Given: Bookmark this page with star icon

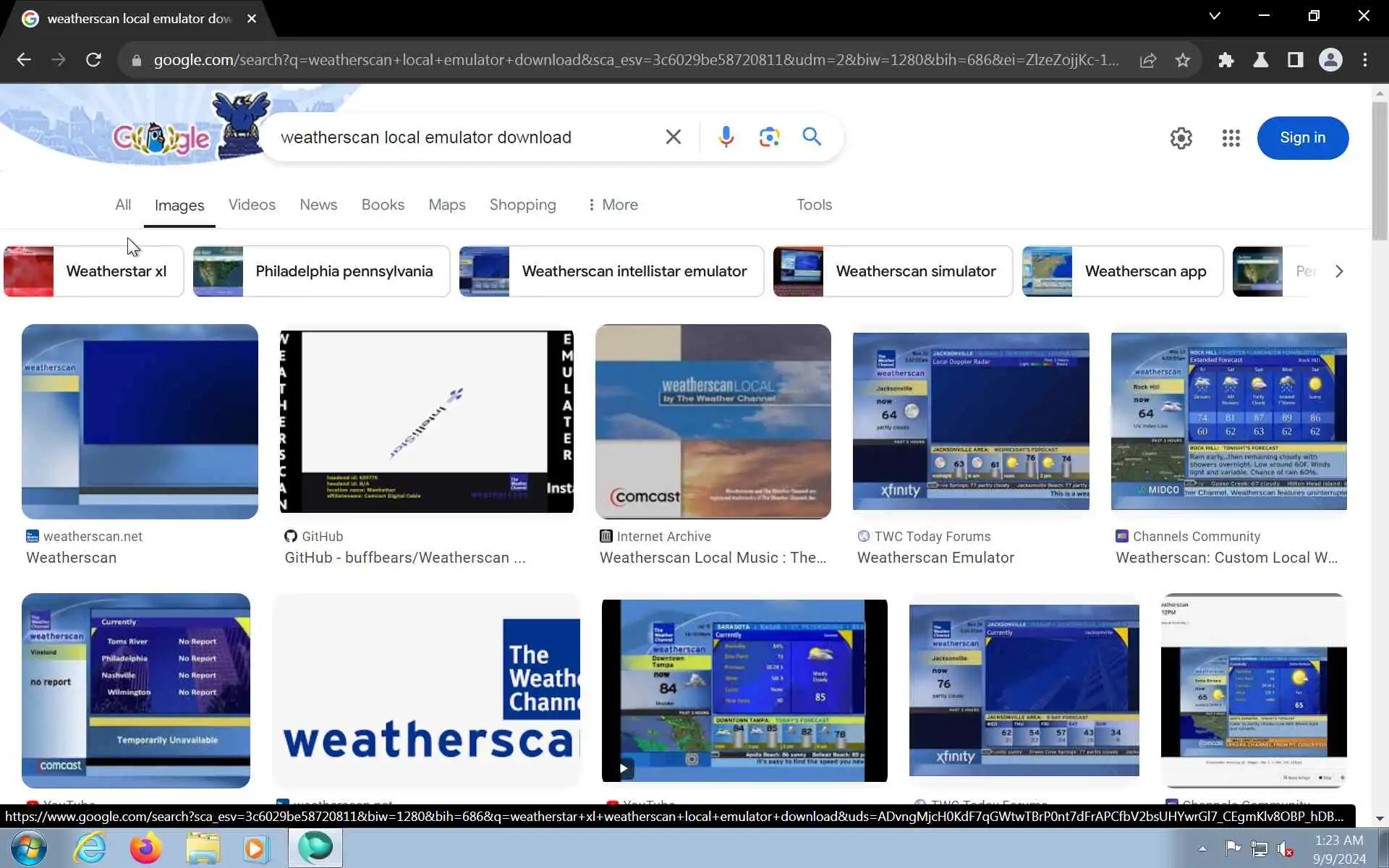Looking at the screenshot, I should coord(1183,60).
